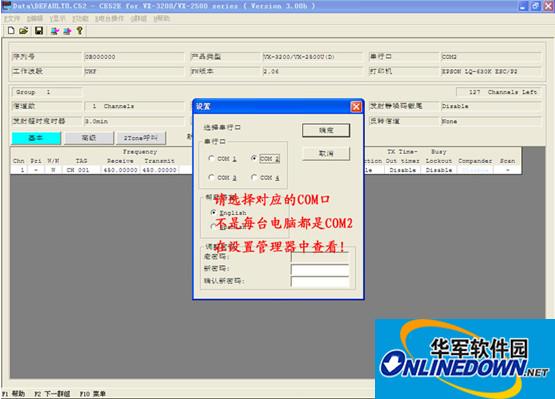Click the TAG column header
Screen dimensions: 555x399
click(81, 161)
